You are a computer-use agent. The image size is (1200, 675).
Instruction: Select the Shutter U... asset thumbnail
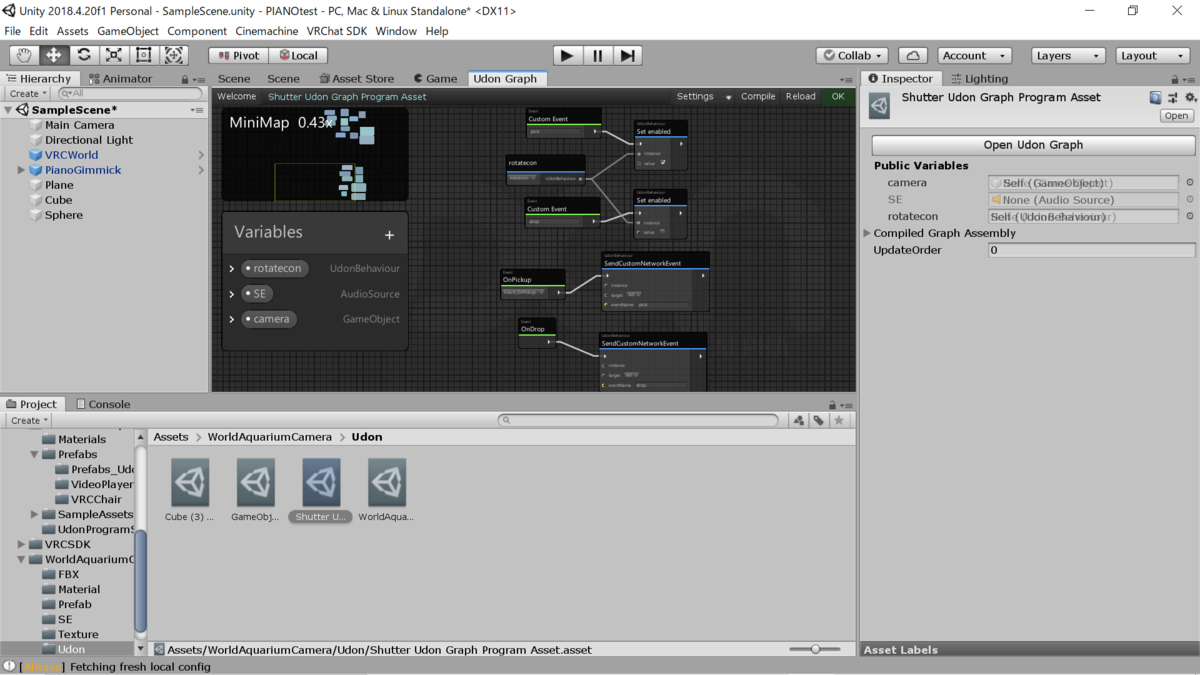point(322,483)
